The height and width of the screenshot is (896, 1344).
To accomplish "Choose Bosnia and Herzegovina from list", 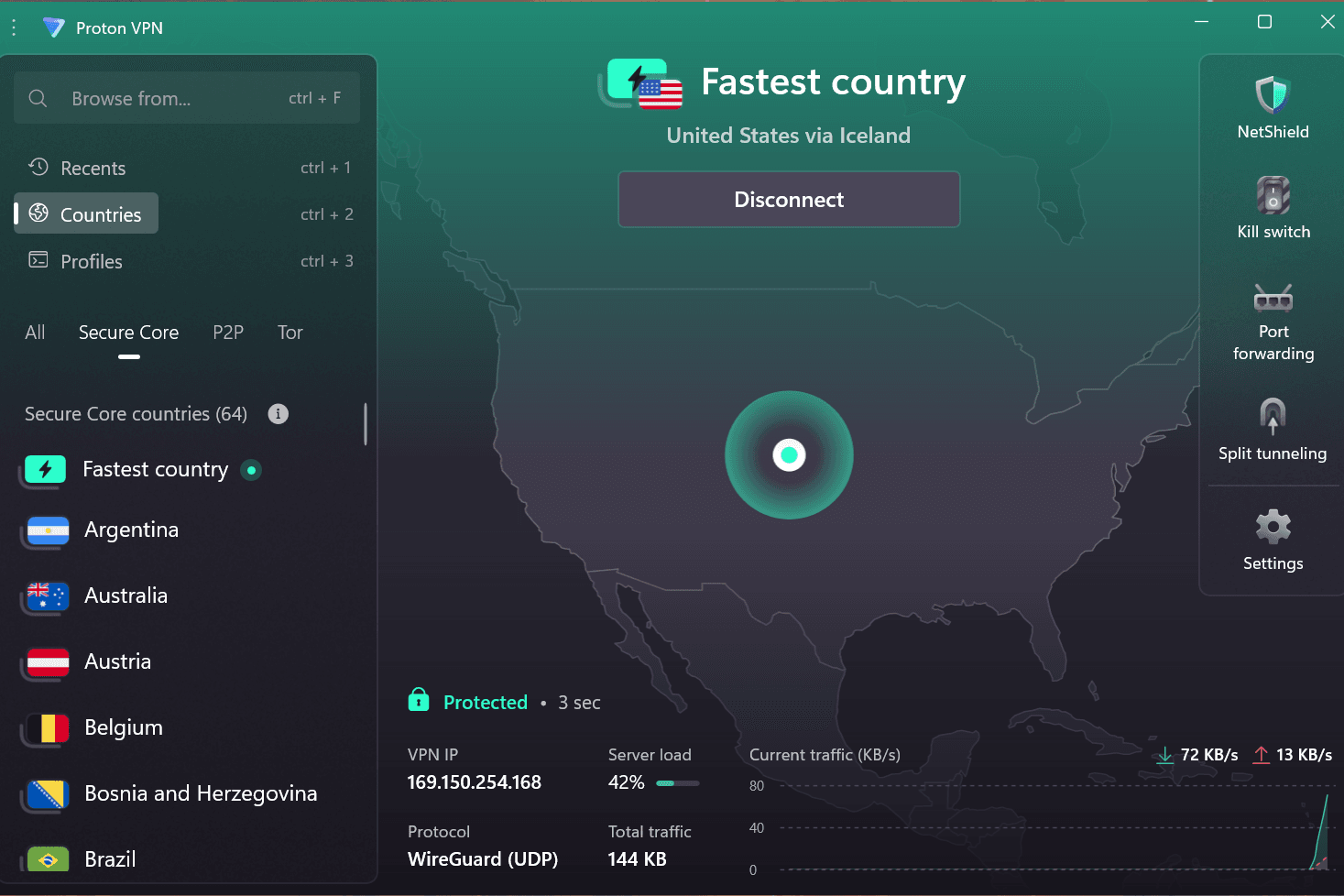I will (200, 793).
